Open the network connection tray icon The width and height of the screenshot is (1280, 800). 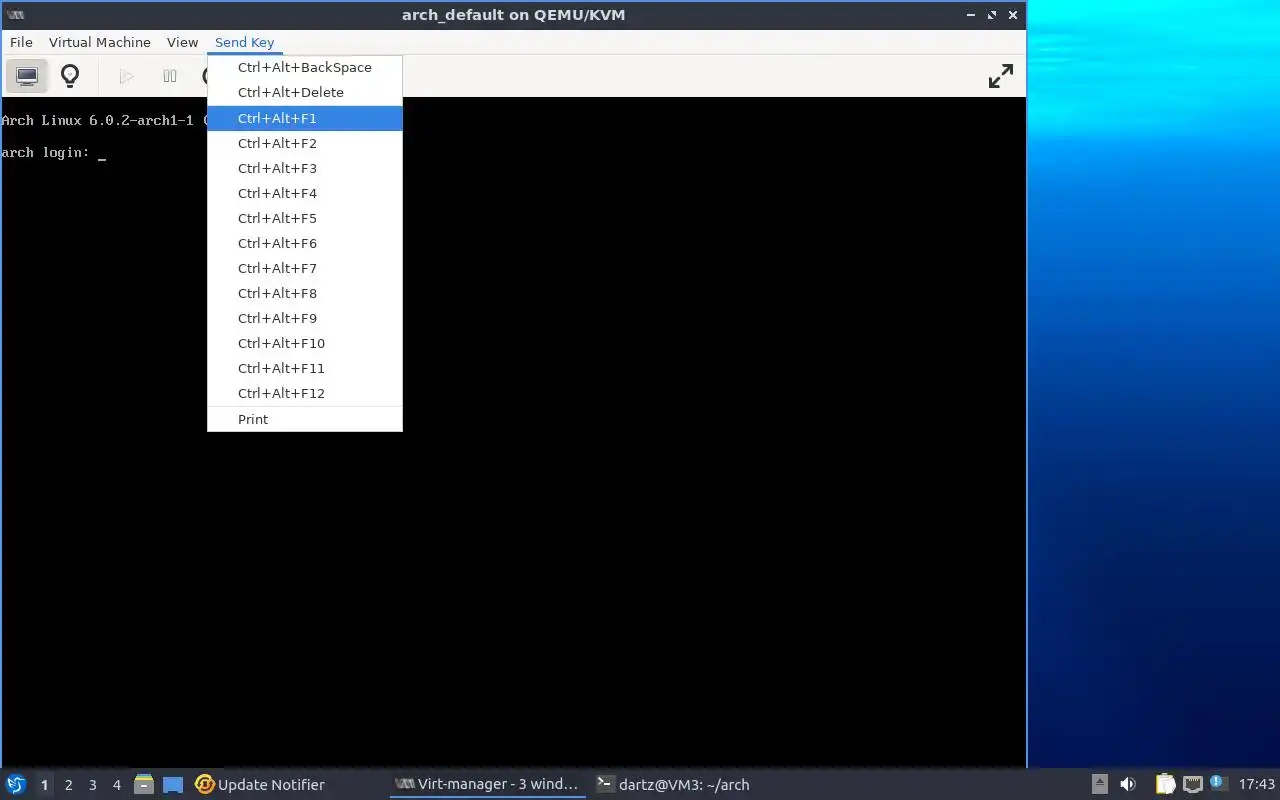(1192, 784)
